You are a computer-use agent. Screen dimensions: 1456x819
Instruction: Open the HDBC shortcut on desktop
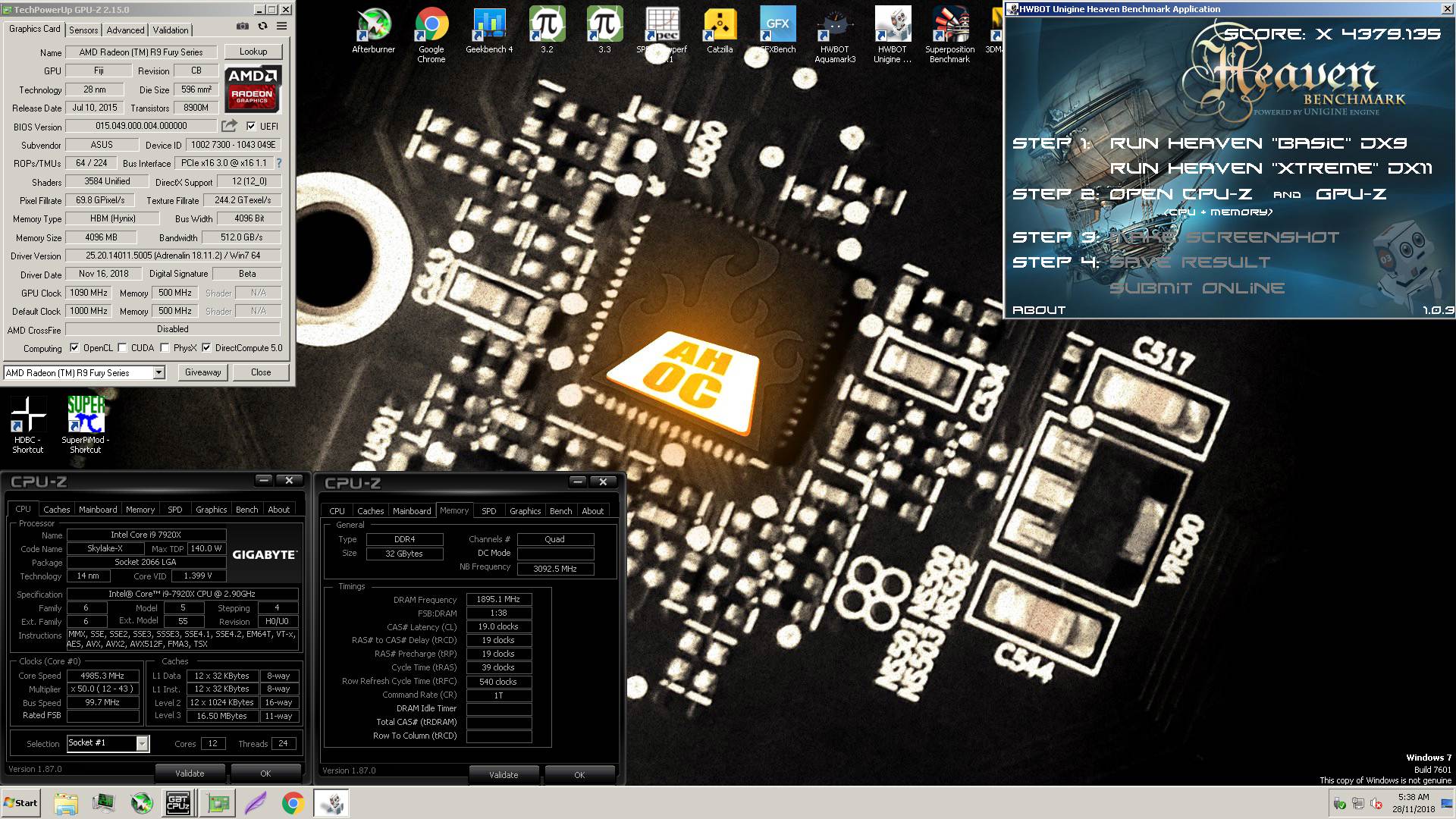point(28,425)
